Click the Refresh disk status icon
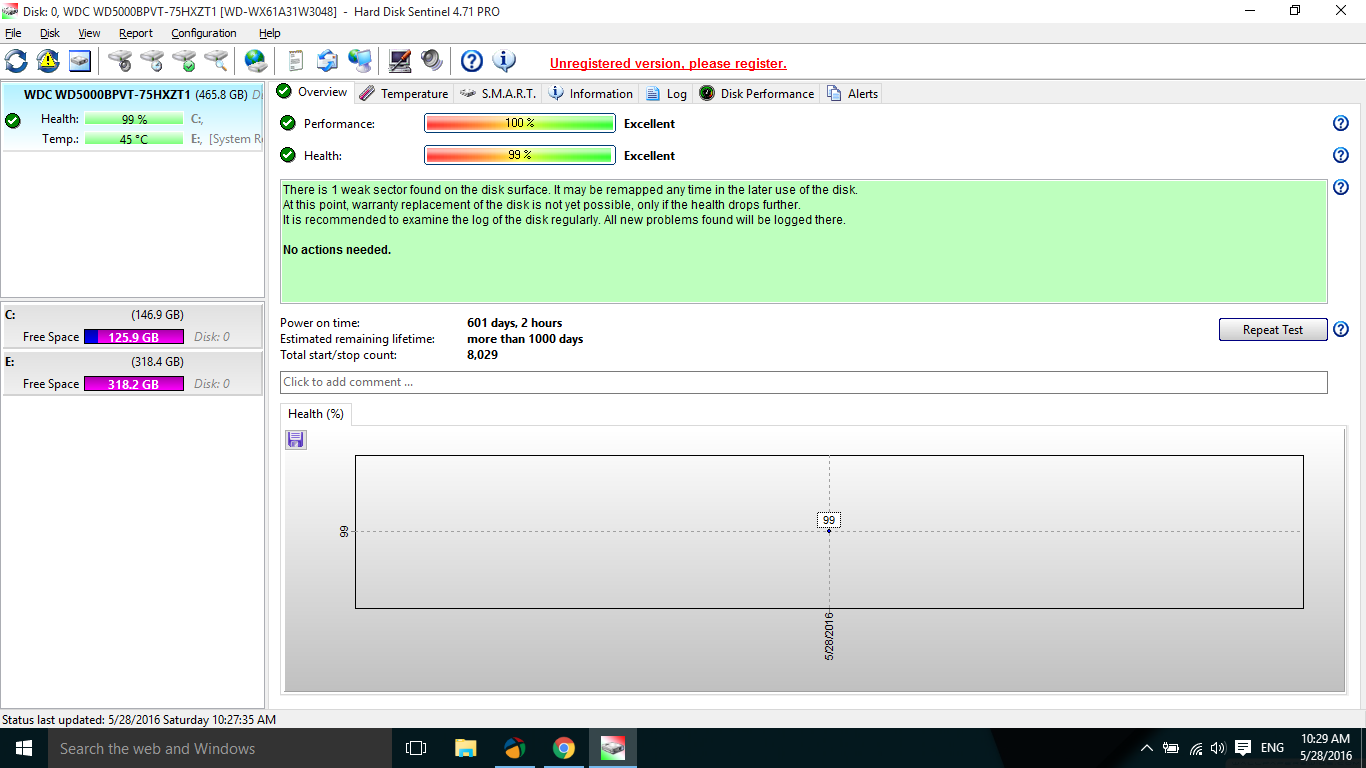Screen dimensions: 1366x768 16,61
